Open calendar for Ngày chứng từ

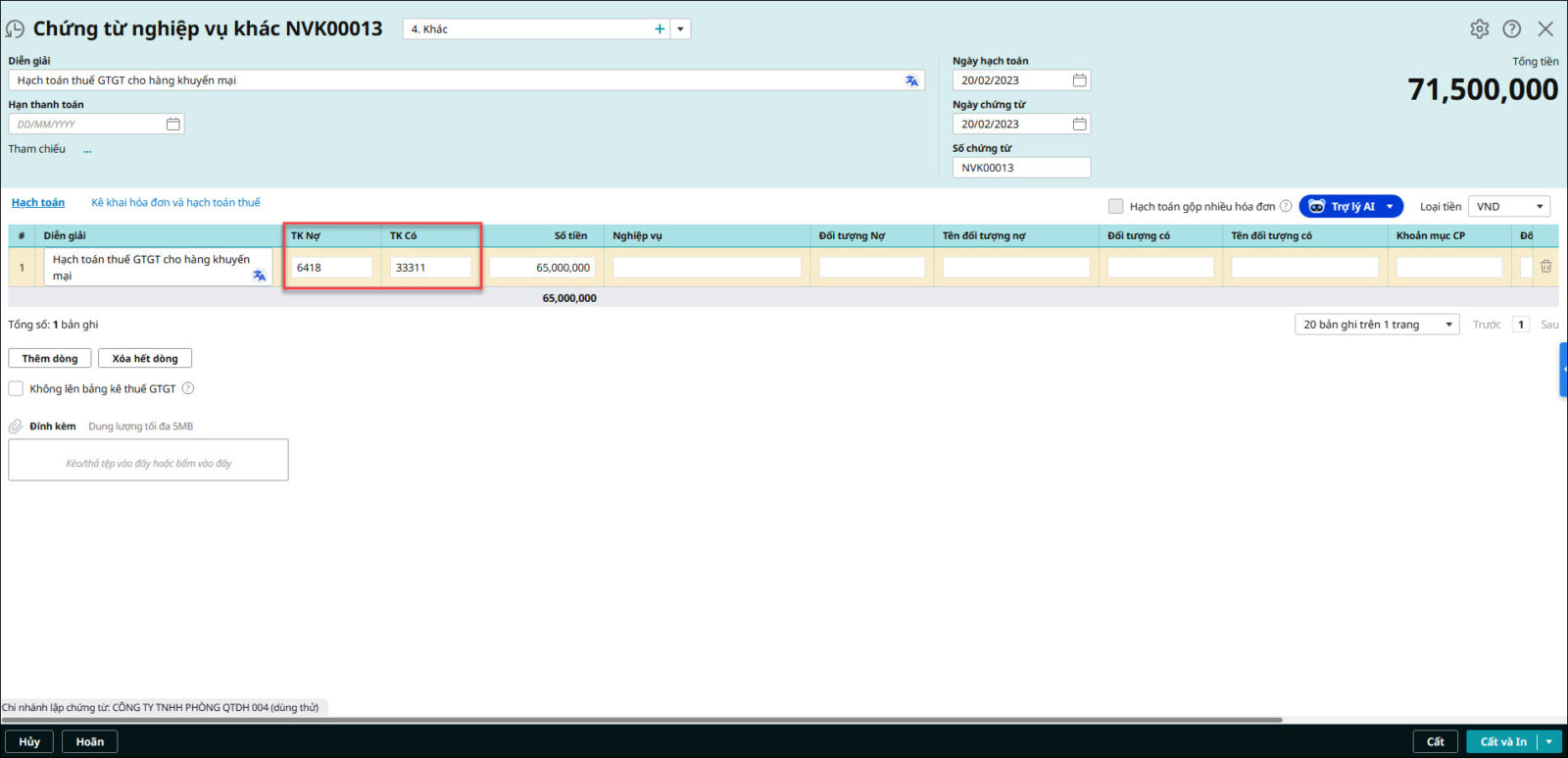[x=1079, y=125]
